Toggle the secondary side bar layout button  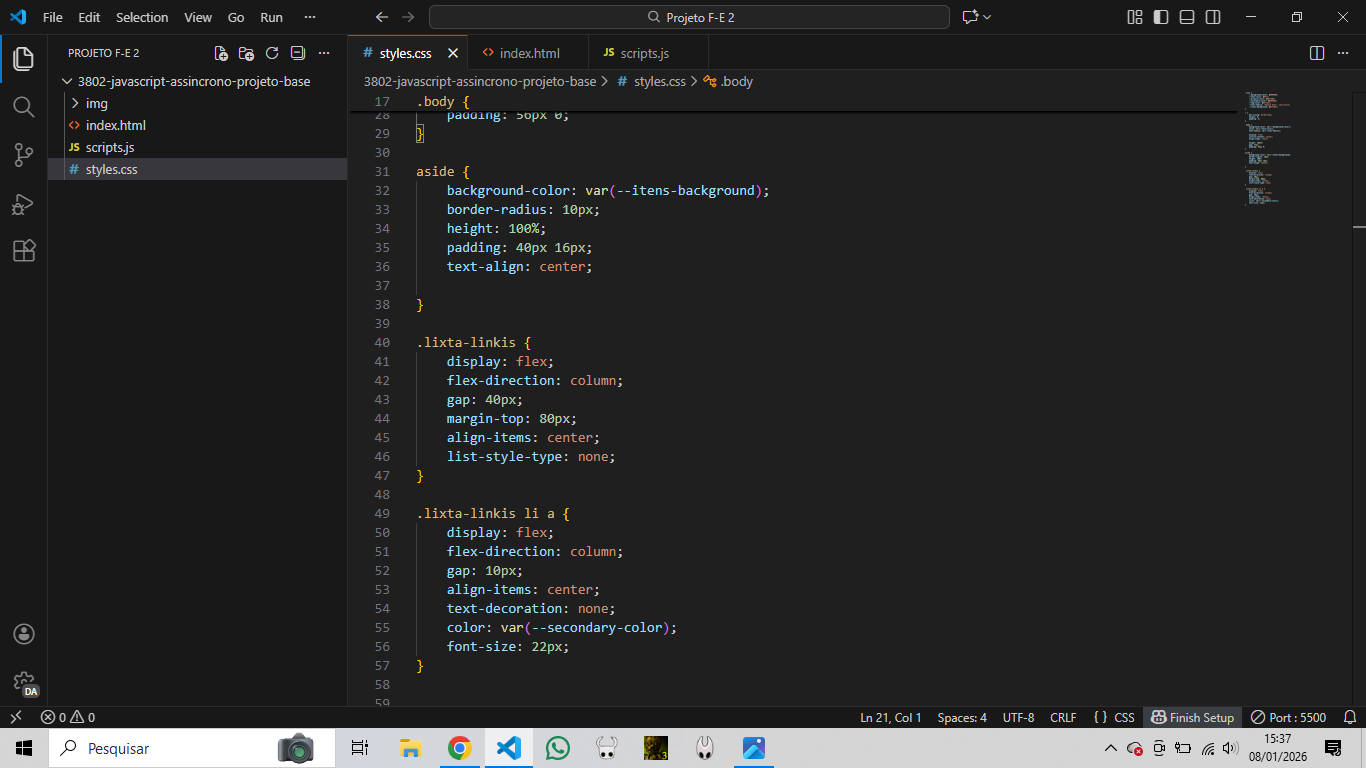tap(1213, 17)
